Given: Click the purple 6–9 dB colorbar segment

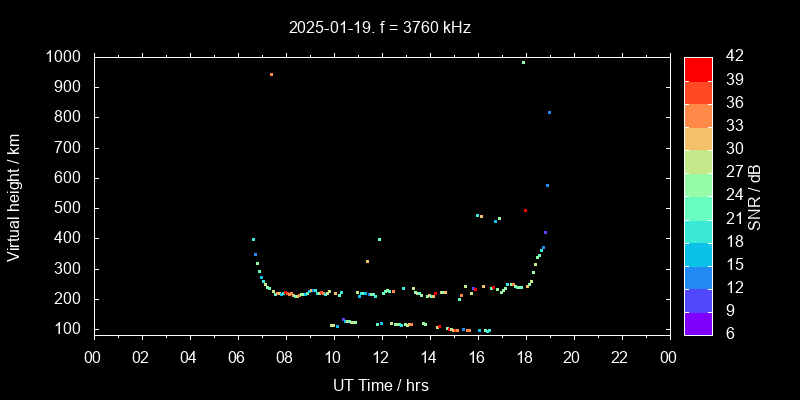Looking at the screenshot, I should coord(697,323).
